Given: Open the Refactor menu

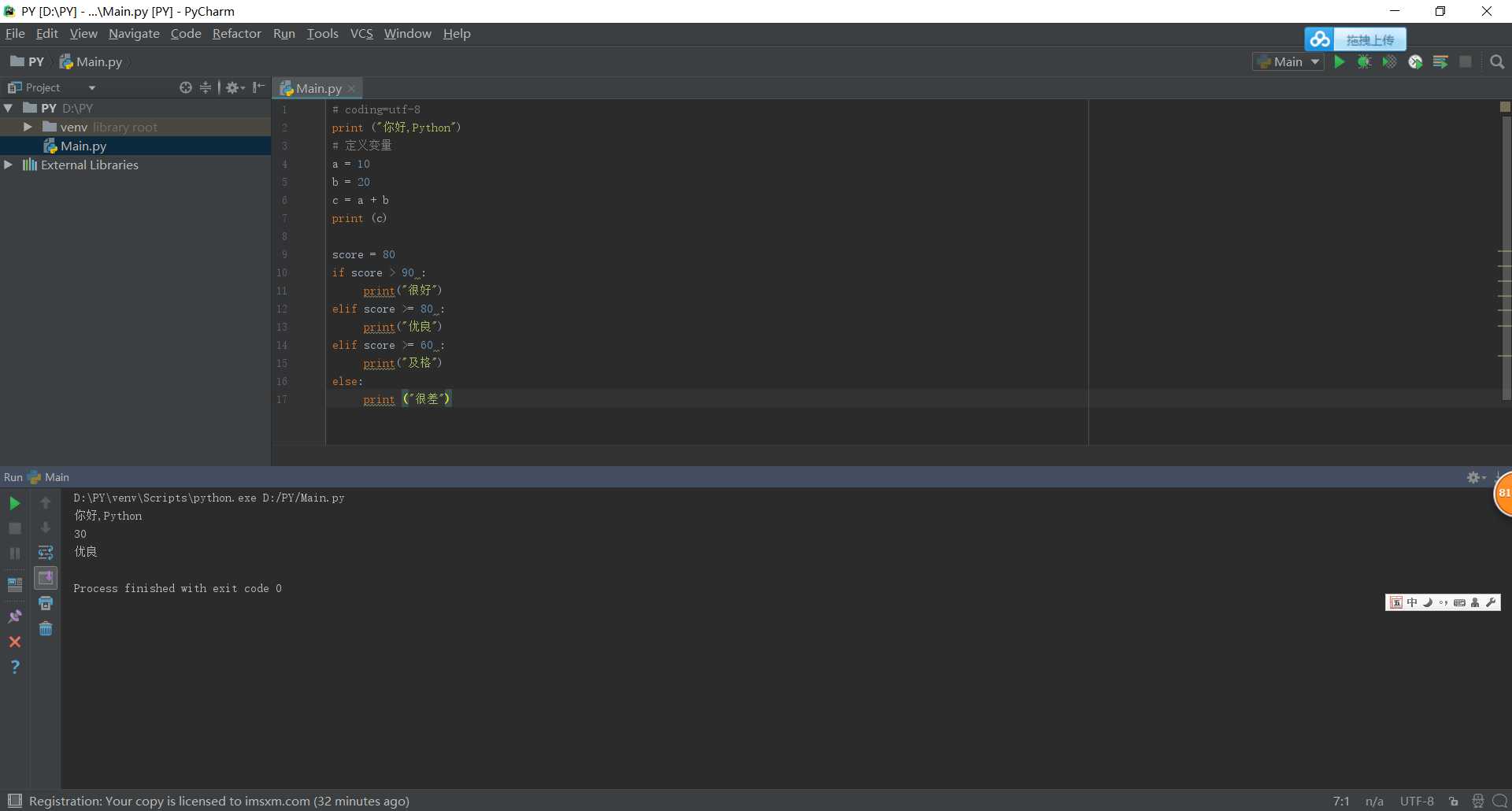Looking at the screenshot, I should point(236,33).
